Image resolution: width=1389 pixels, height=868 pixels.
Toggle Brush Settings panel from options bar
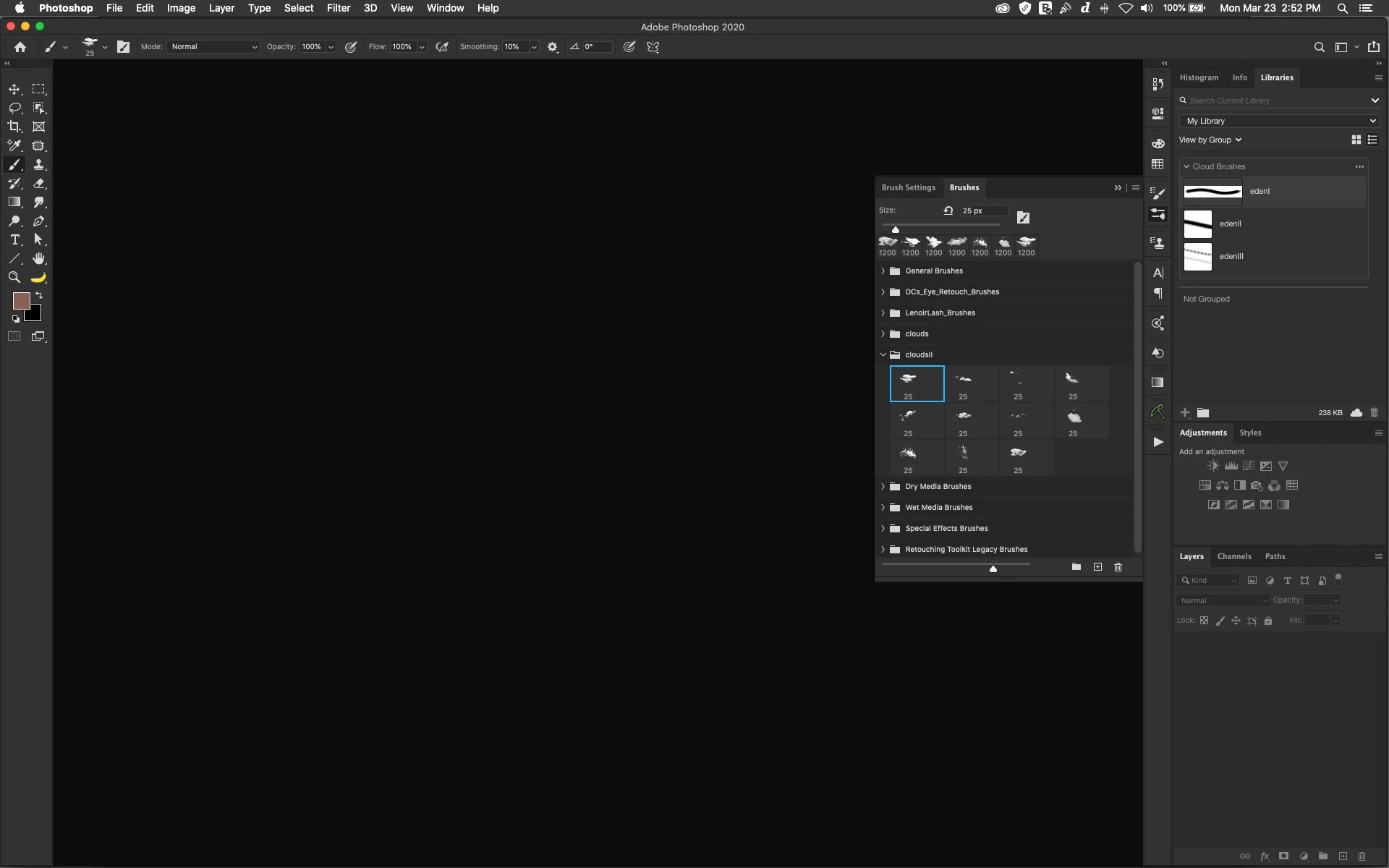(x=124, y=47)
